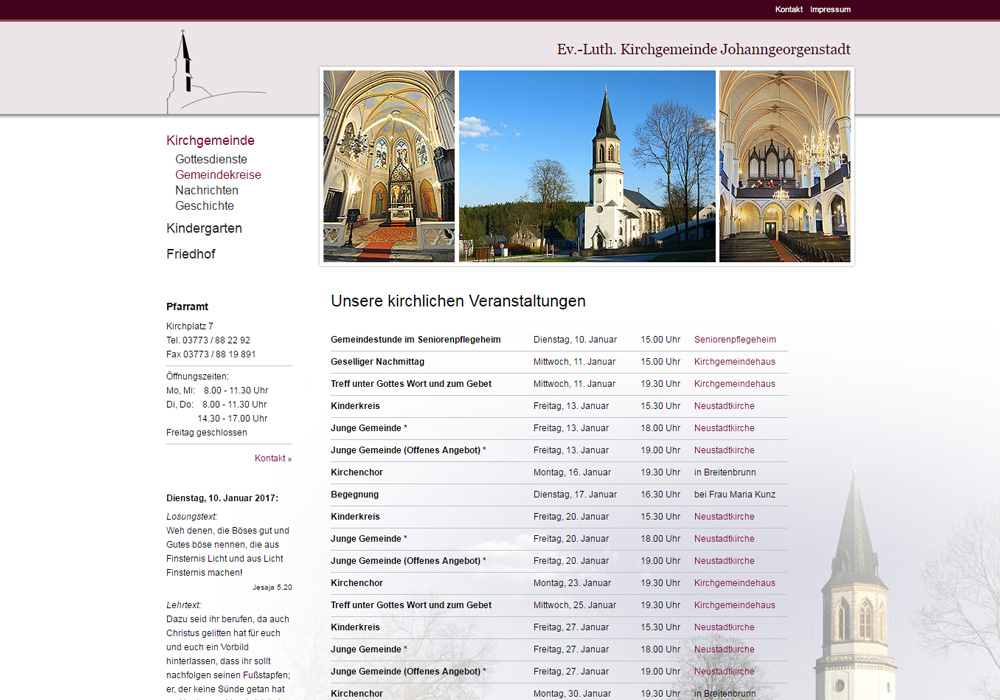This screenshot has width=1000, height=700.
Task: Open the Kirchgemeinde menu section
Action: coord(210,140)
